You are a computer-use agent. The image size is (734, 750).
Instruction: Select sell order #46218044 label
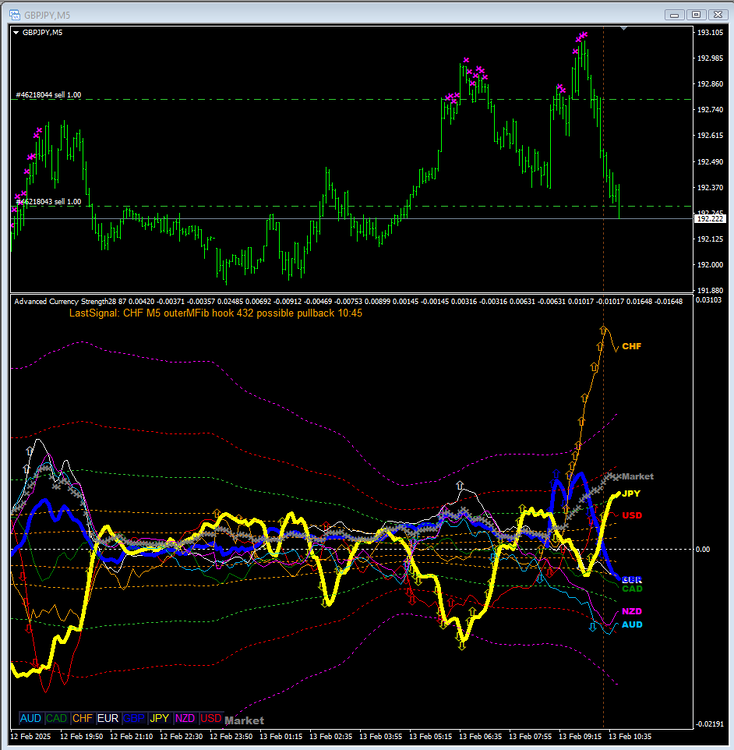(48, 95)
